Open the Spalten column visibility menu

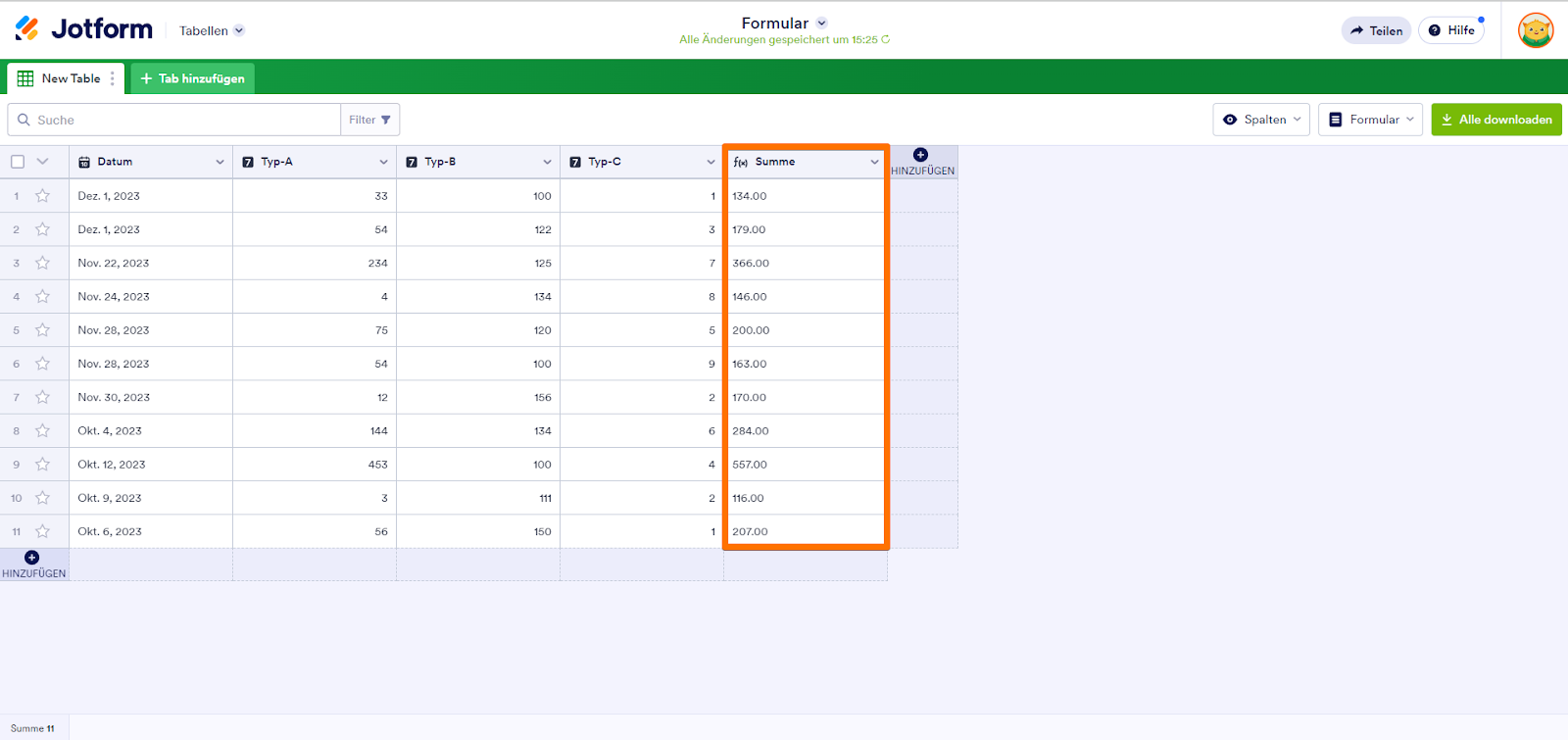pyautogui.click(x=1261, y=120)
